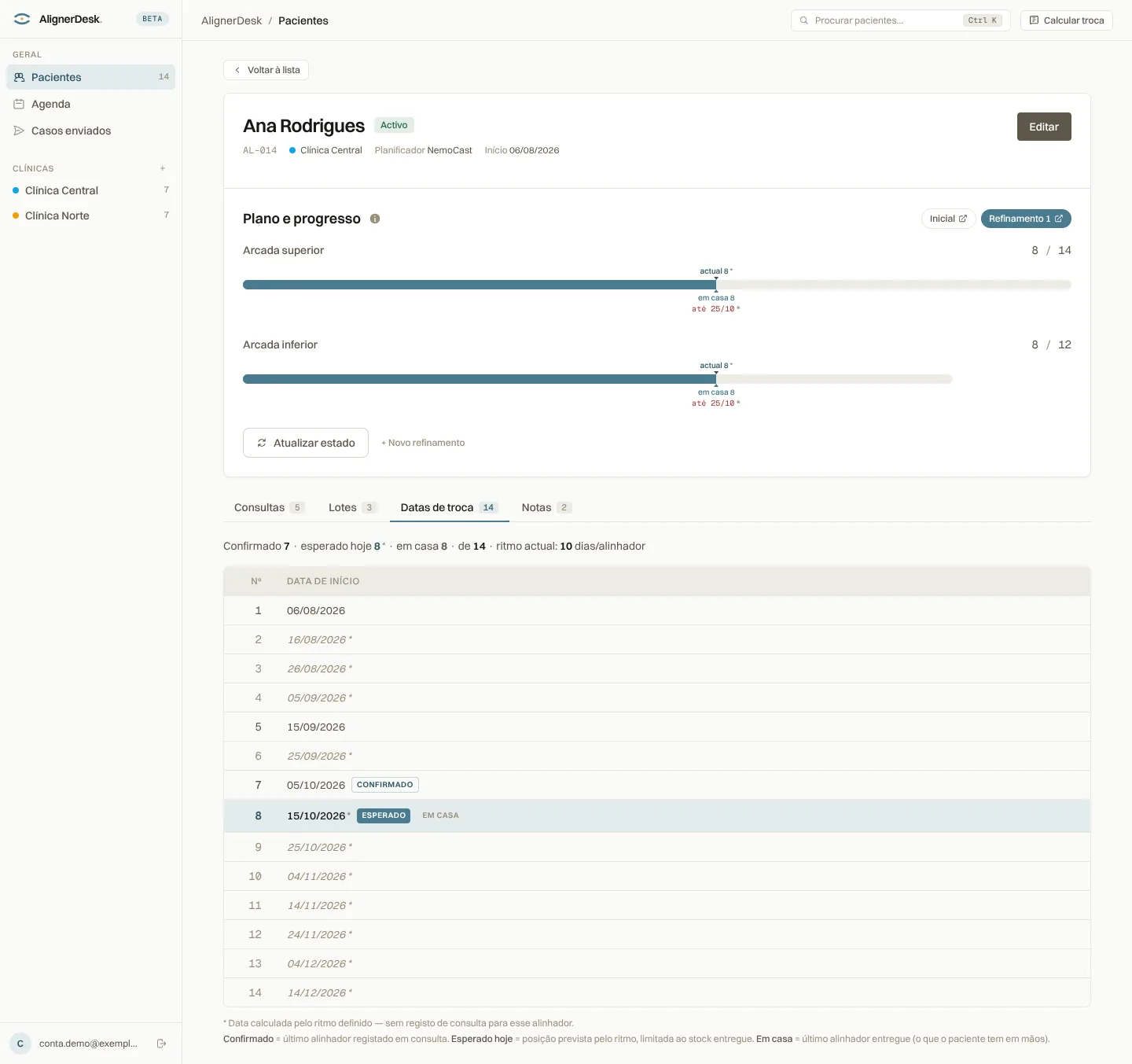The height and width of the screenshot is (1064, 1132).
Task: Click the Arcada inferior progress bar
Action: coord(597,379)
